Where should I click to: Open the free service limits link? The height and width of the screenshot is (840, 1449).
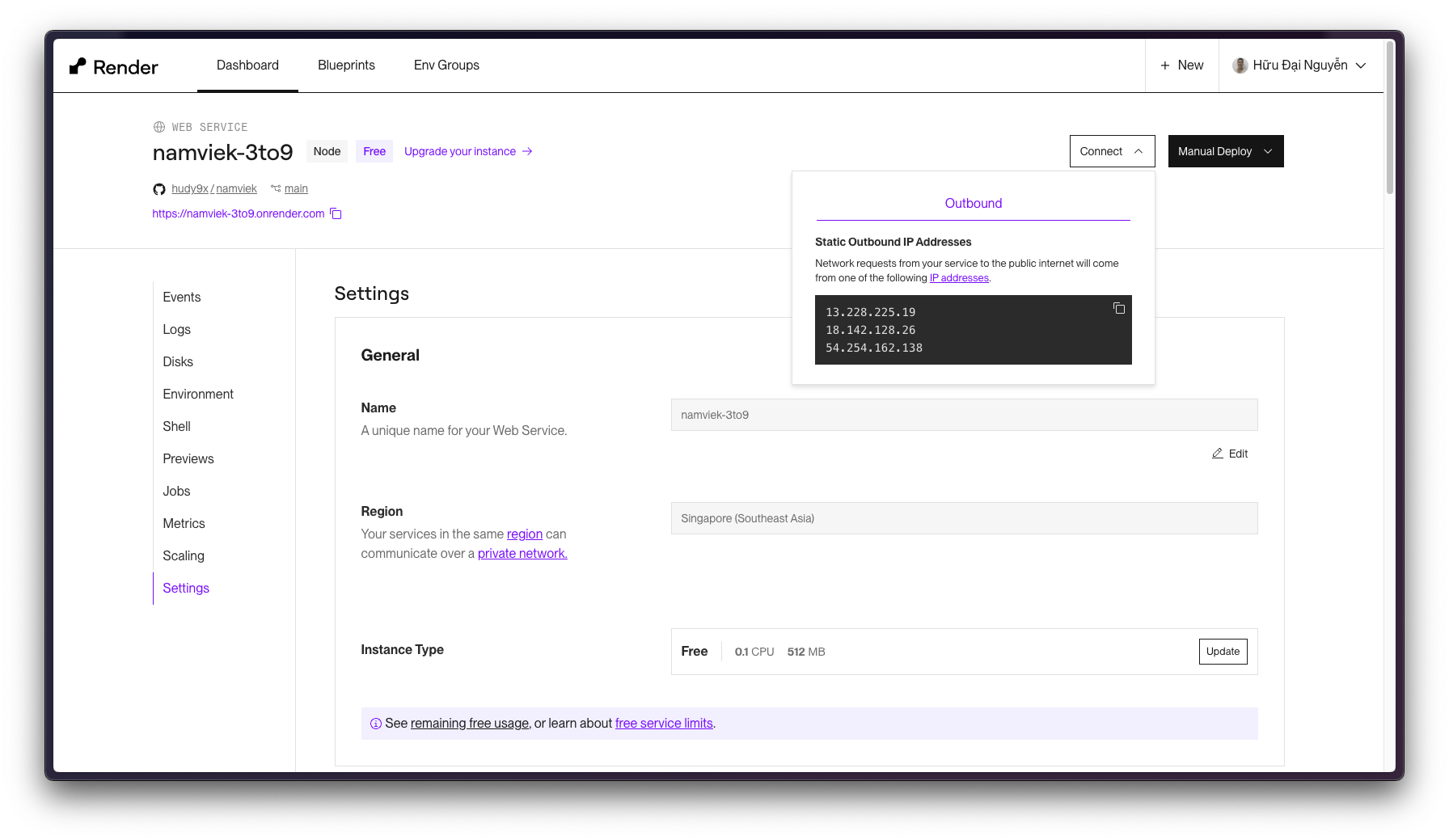664,724
